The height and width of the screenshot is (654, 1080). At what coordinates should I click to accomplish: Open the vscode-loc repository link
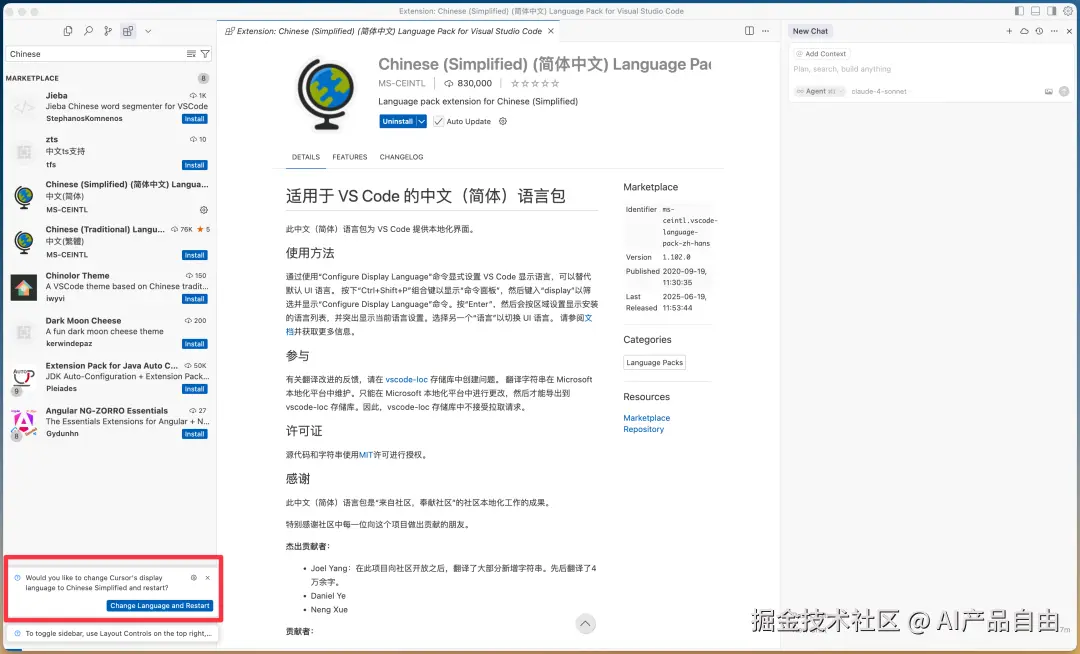coord(406,379)
